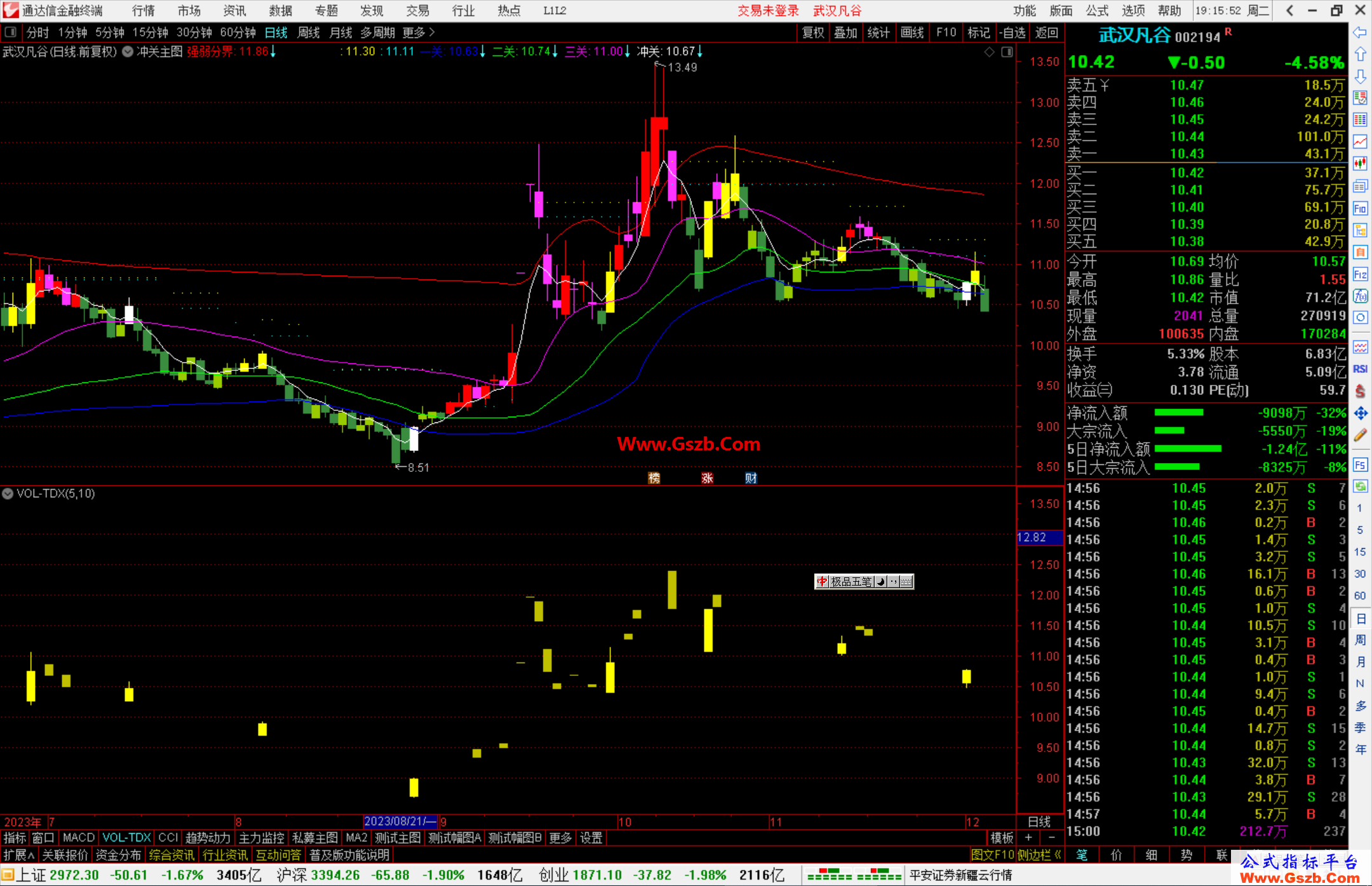Viewport: 1372px width, 886px height.
Task: Switch to 30-minute period in sidebar
Action: [1360, 574]
